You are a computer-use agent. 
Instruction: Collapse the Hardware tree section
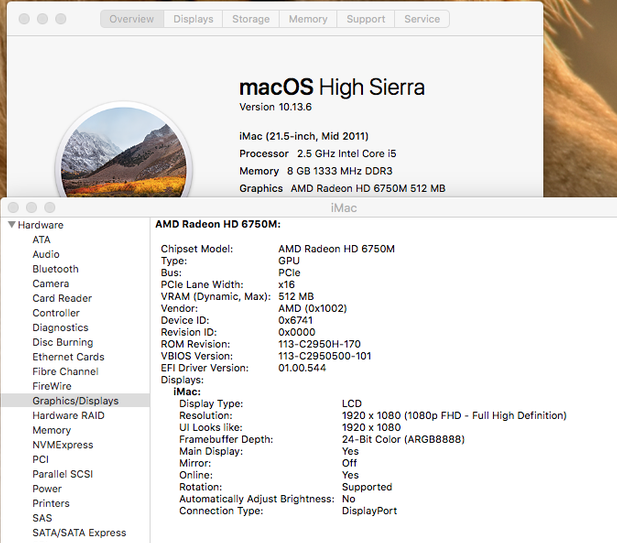pyautogui.click(x=12, y=225)
